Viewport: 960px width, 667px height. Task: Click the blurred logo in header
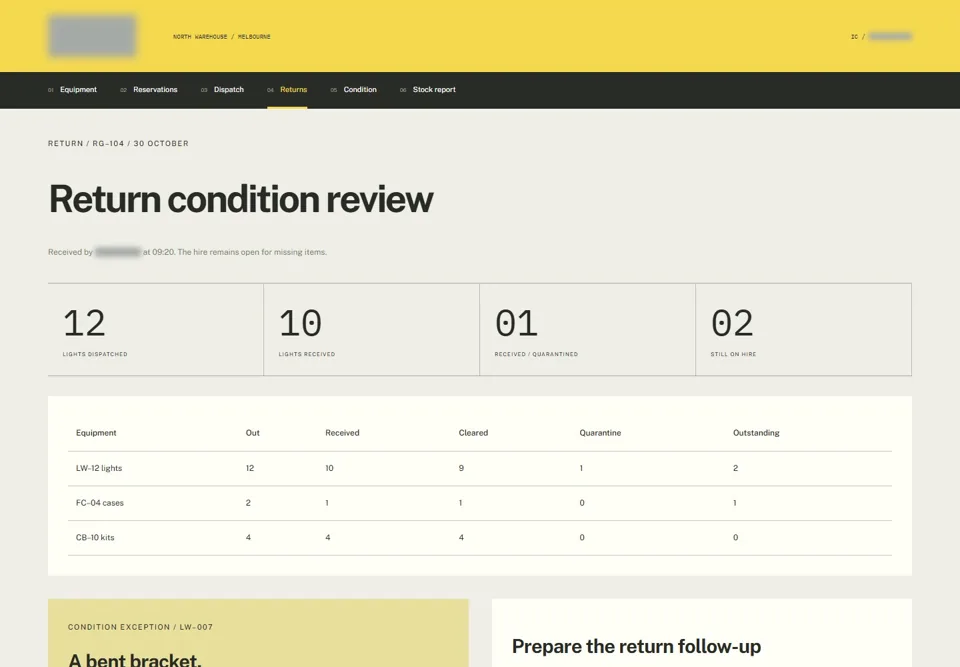(x=92, y=36)
